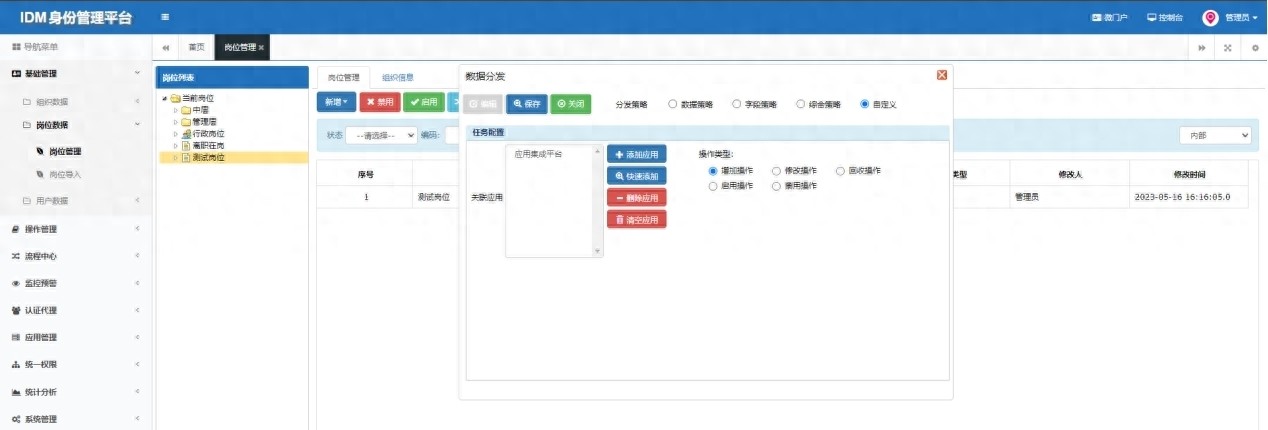Close the 数据分发 dialog with the X icon

pyautogui.click(x=941, y=75)
